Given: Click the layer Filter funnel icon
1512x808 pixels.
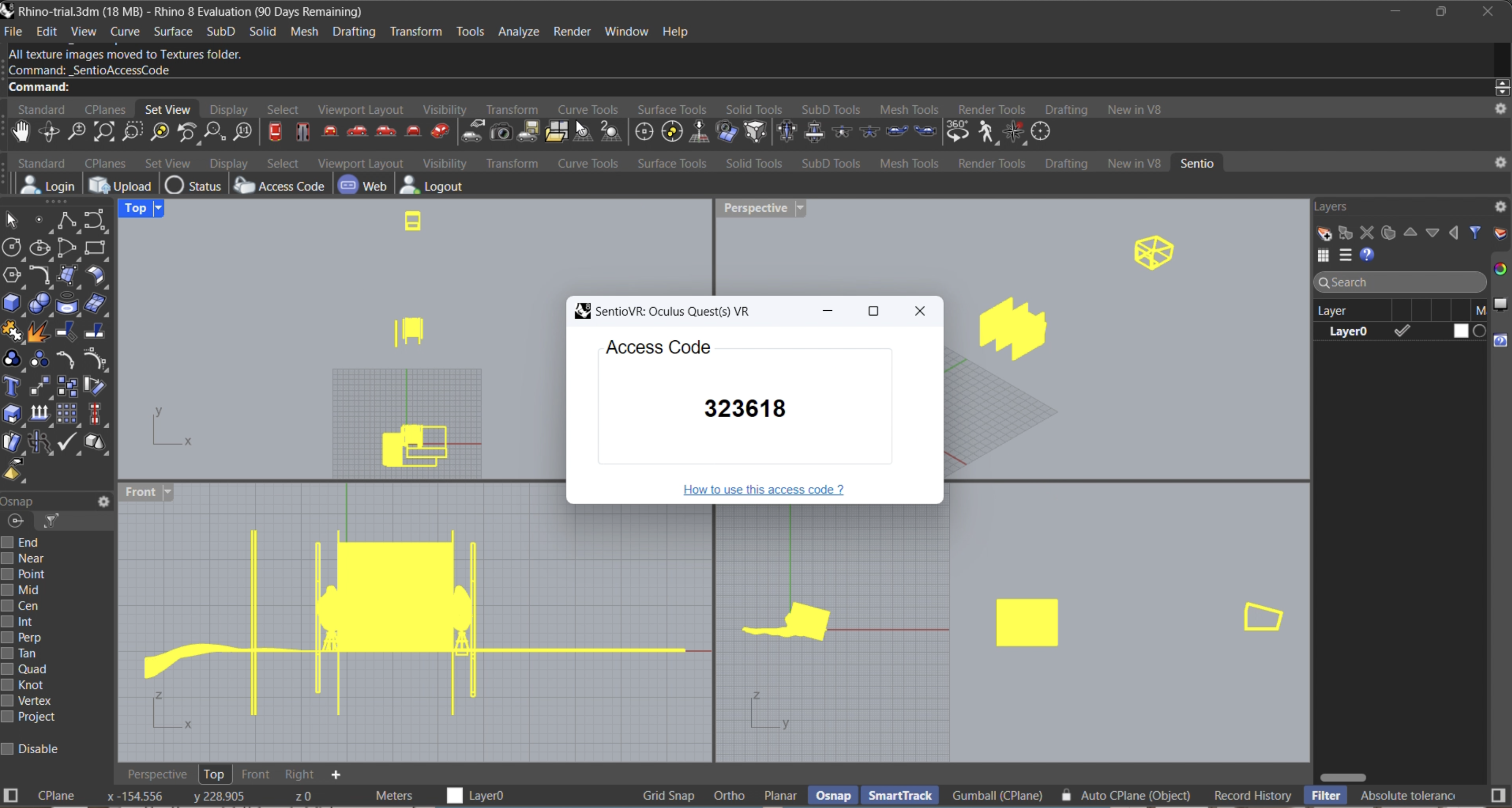Looking at the screenshot, I should pyautogui.click(x=1475, y=233).
